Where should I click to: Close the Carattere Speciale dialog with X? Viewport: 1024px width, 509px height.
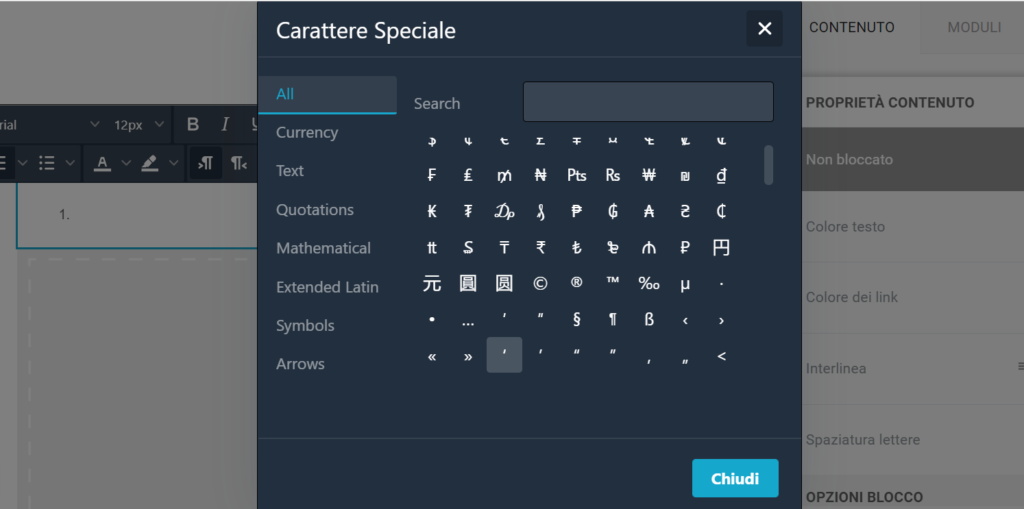pos(765,29)
